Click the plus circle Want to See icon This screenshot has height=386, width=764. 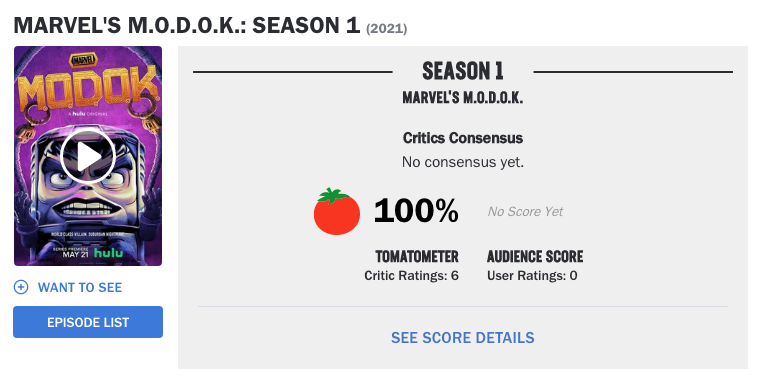20,287
